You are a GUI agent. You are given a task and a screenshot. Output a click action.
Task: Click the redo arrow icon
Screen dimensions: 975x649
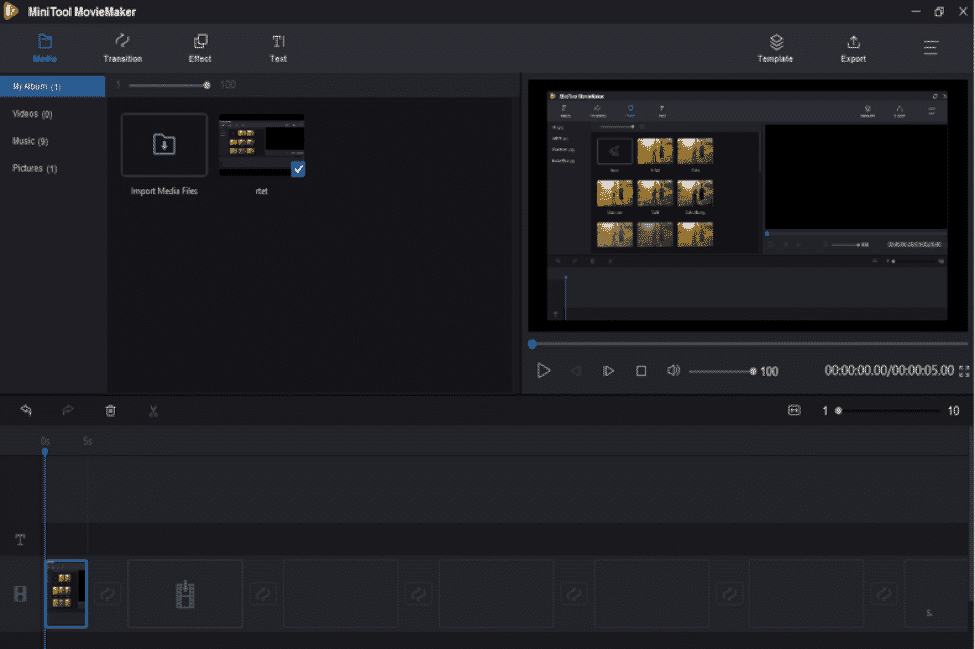(67, 410)
